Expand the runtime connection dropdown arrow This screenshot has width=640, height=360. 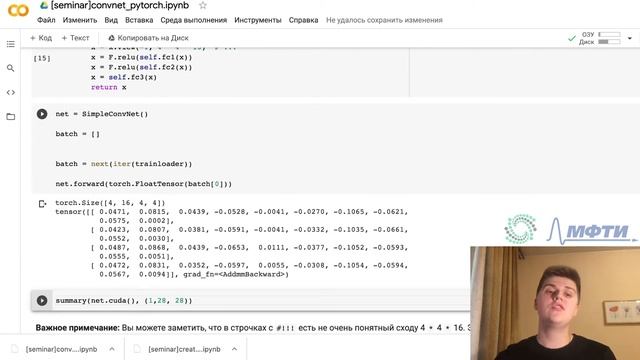(x=630, y=38)
